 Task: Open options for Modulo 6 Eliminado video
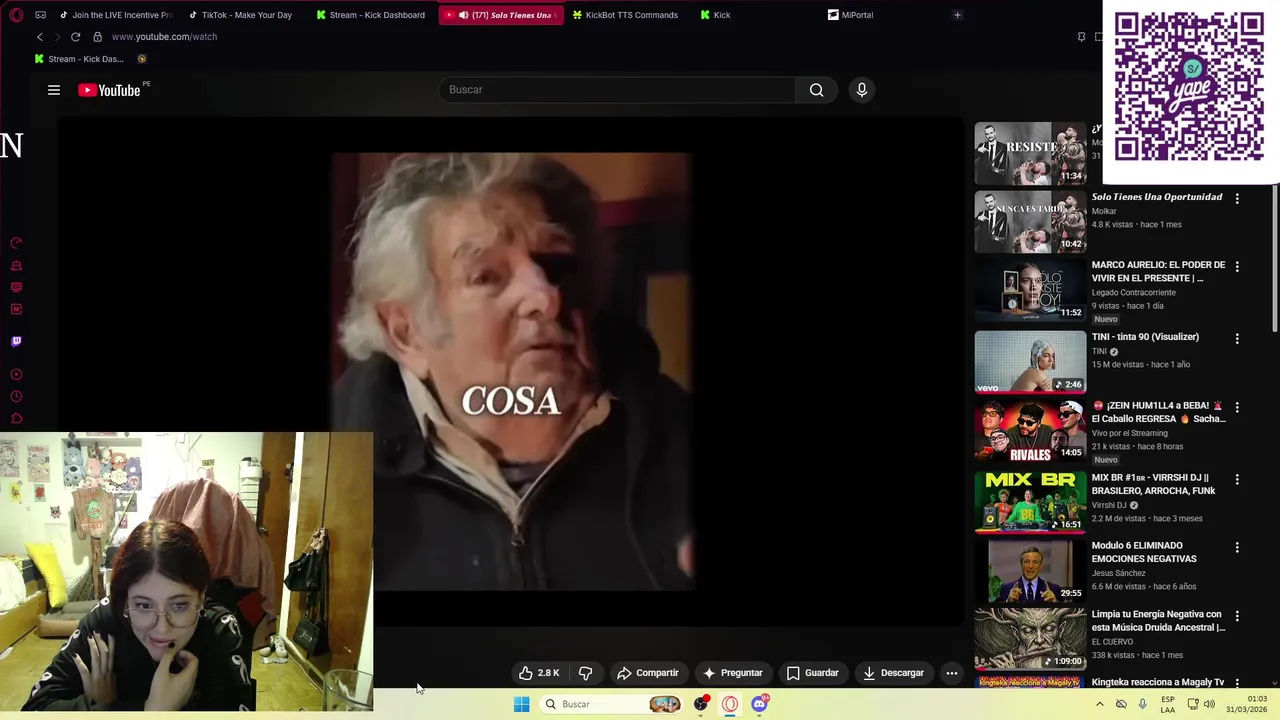[1237, 547]
